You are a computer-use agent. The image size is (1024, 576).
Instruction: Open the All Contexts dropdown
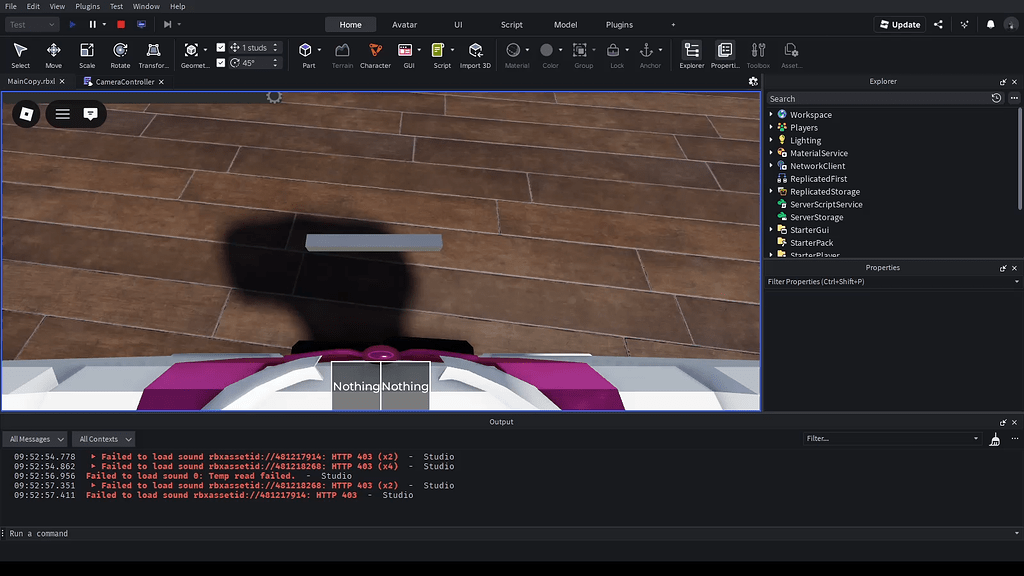point(103,438)
